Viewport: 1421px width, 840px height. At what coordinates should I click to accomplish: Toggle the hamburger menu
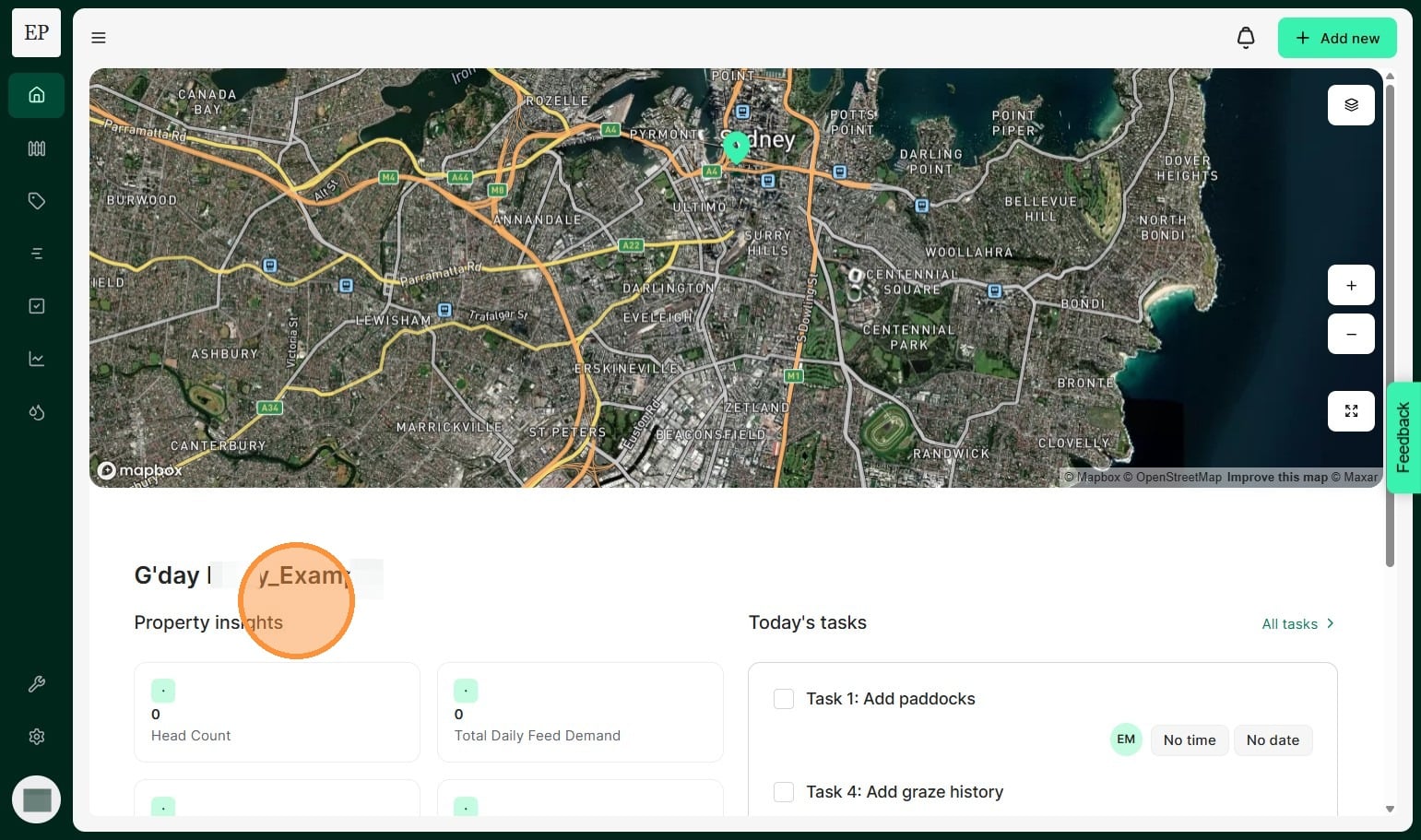99,38
